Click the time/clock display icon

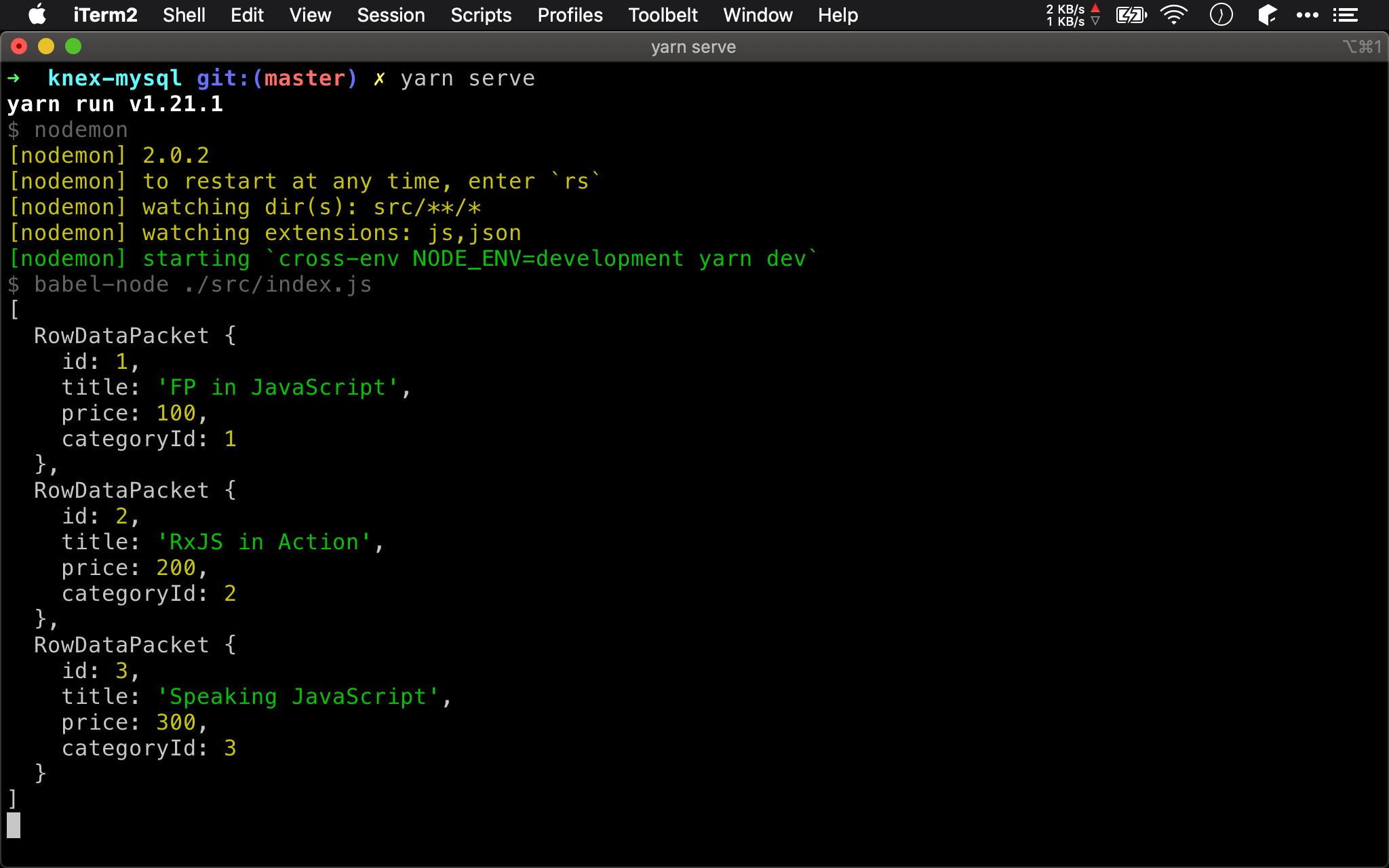[x=1223, y=15]
